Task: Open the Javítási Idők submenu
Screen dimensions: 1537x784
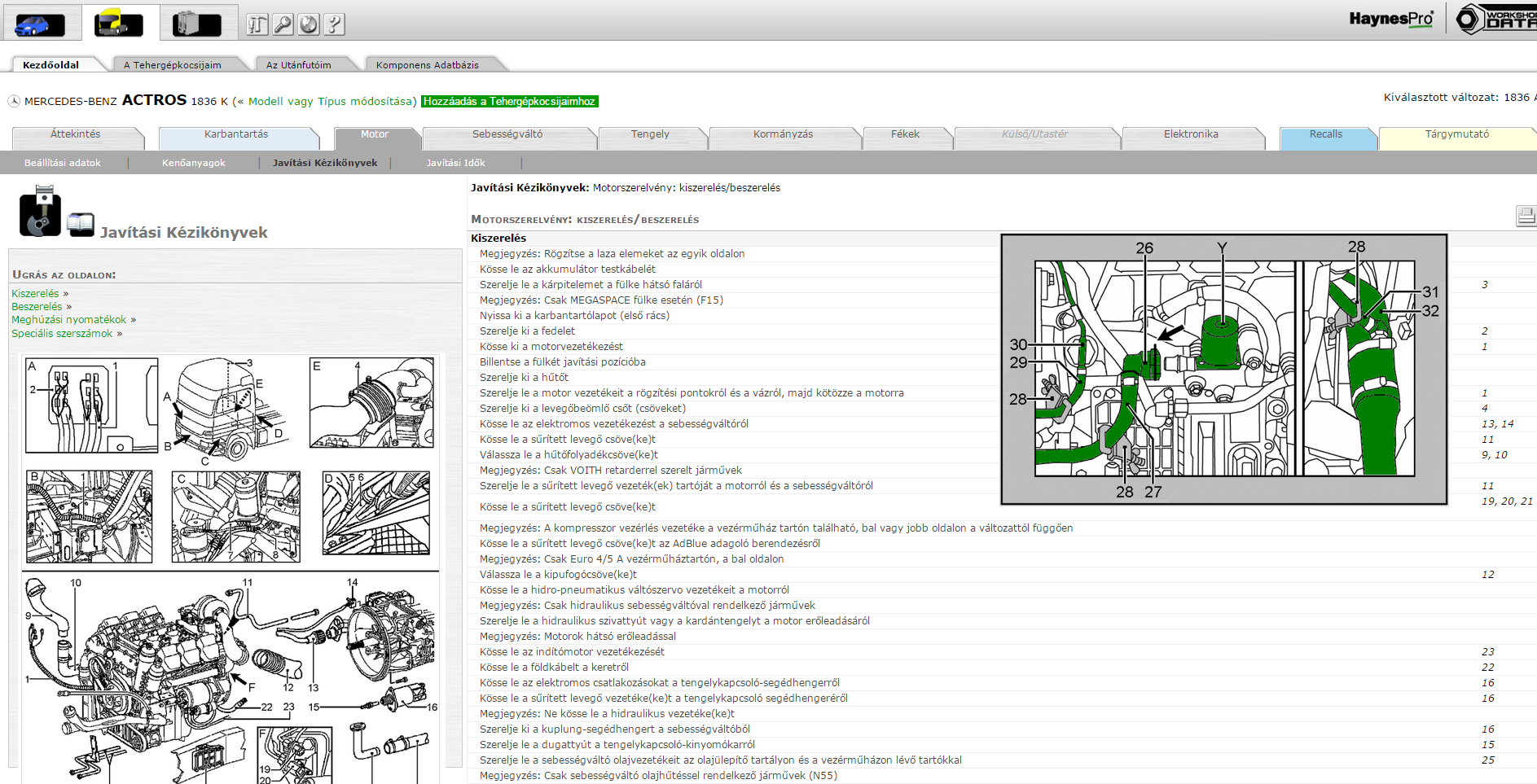Action: 455,163
